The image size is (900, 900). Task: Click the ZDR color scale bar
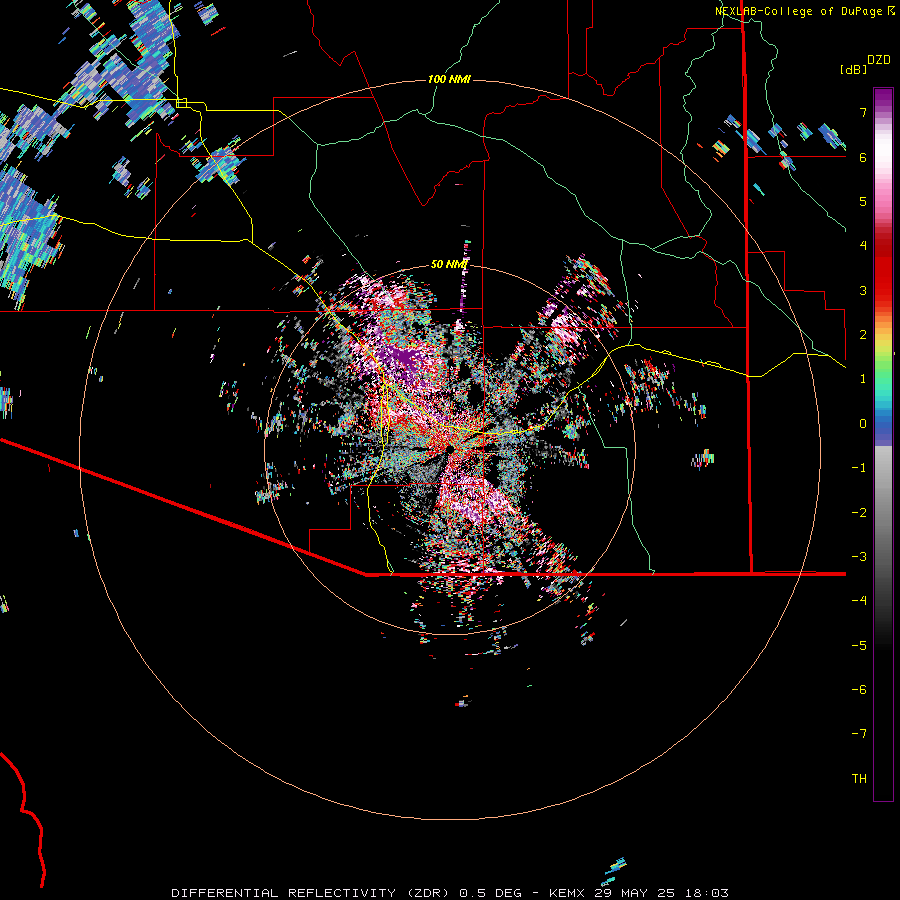[883, 445]
